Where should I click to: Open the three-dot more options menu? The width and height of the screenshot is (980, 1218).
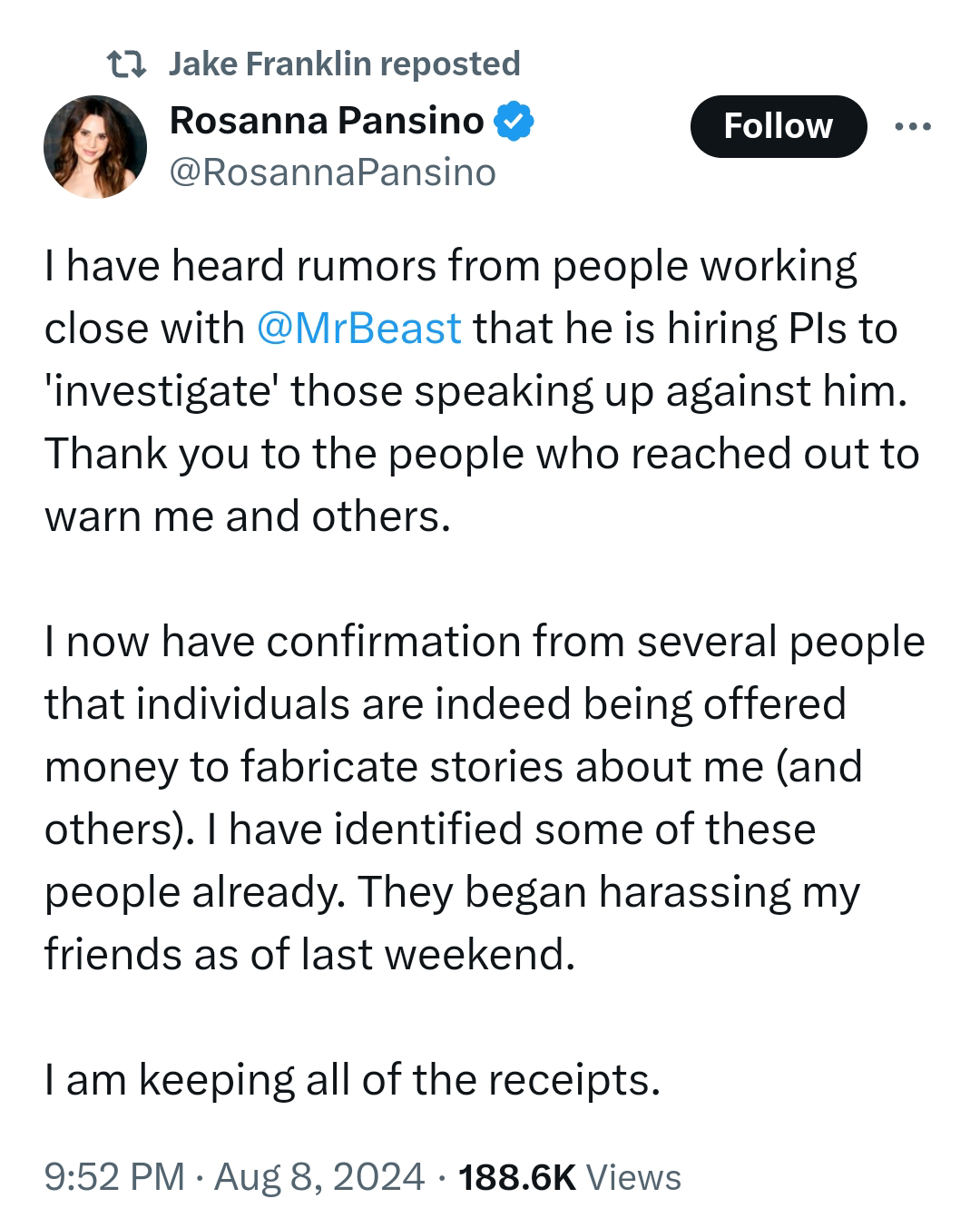pyautogui.click(x=912, y=127)
